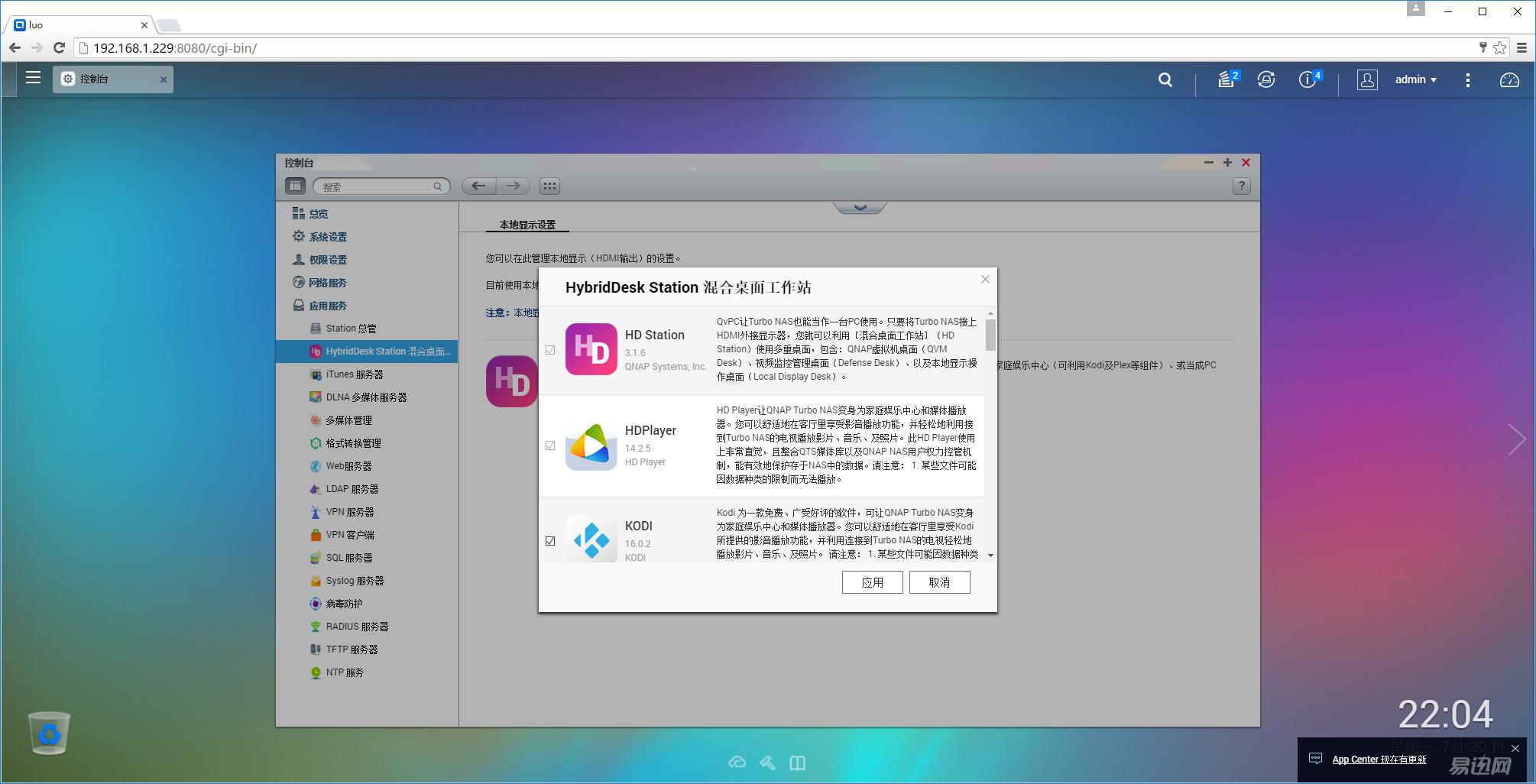Open control panel help question icon

[x=1241, y=186]
